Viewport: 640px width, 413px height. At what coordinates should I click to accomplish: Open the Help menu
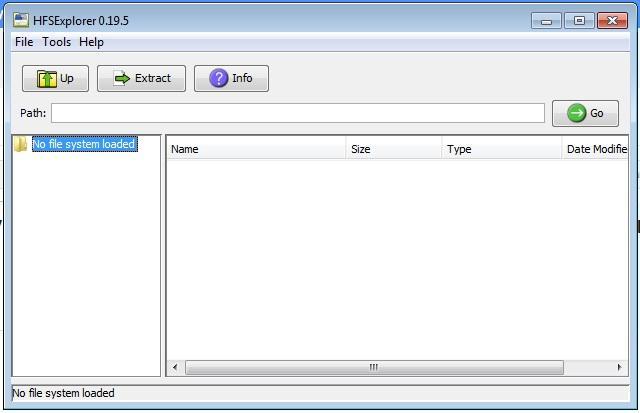click(91, 42)
